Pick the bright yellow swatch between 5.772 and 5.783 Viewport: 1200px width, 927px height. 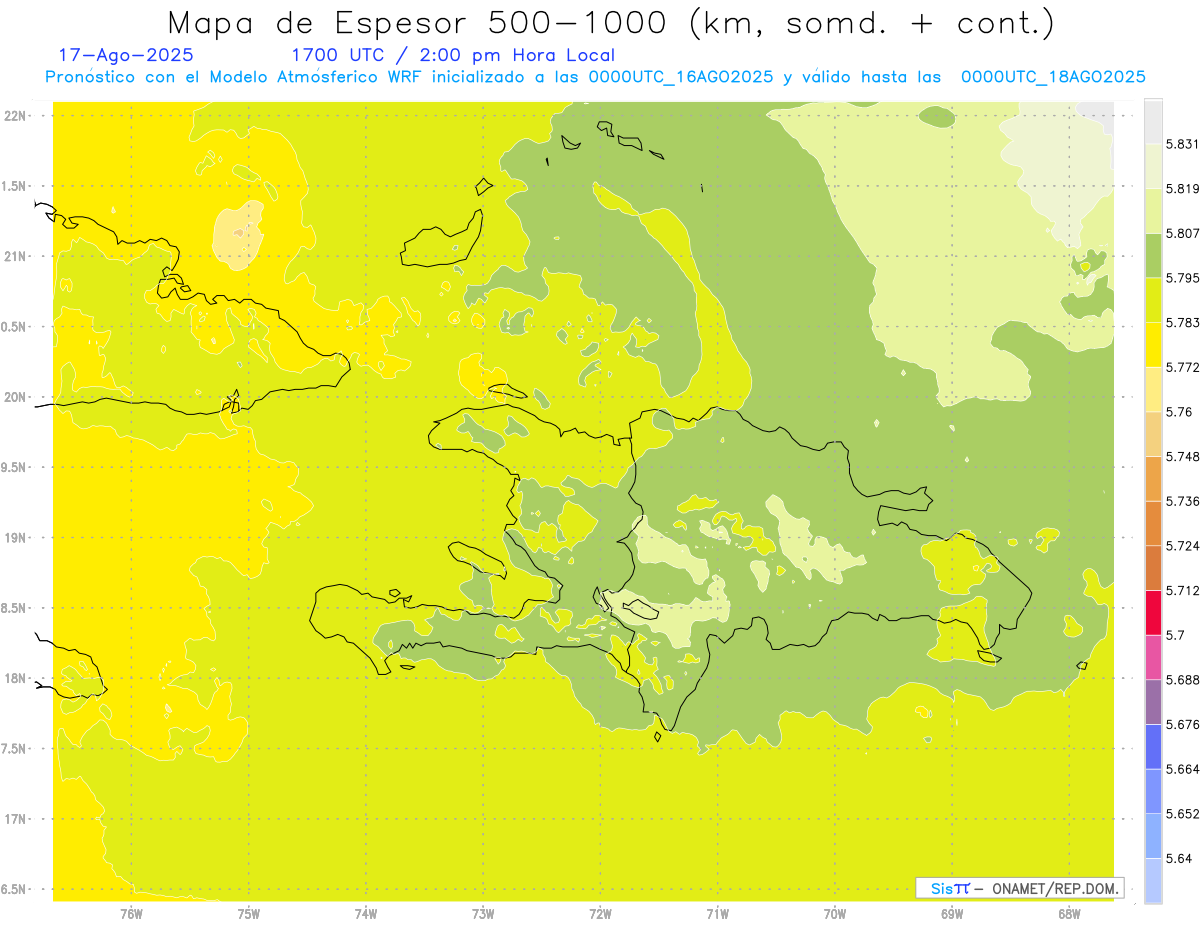pos(1153,345)
